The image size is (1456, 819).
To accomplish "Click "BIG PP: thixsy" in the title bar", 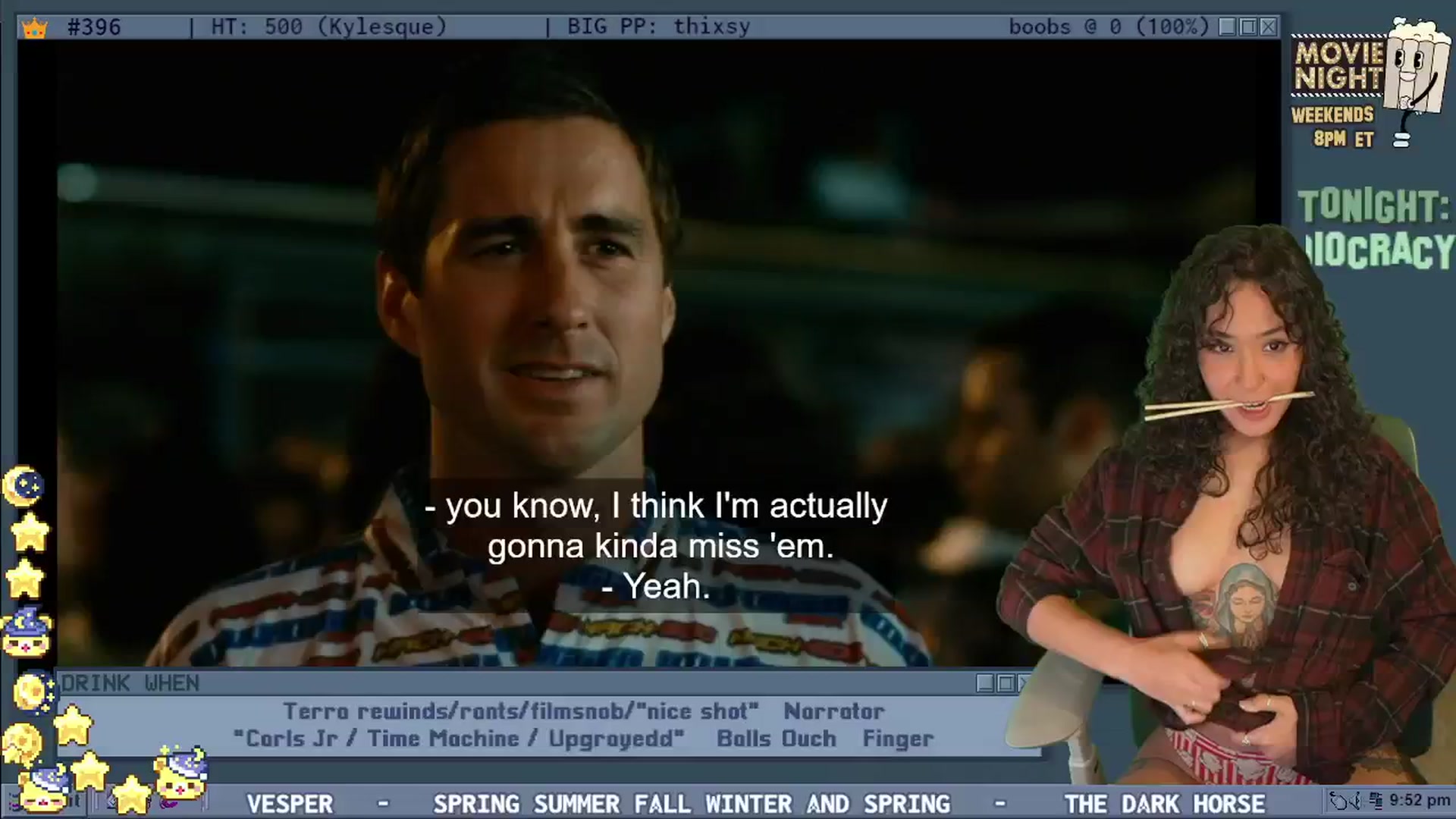I will click(658, 27).
